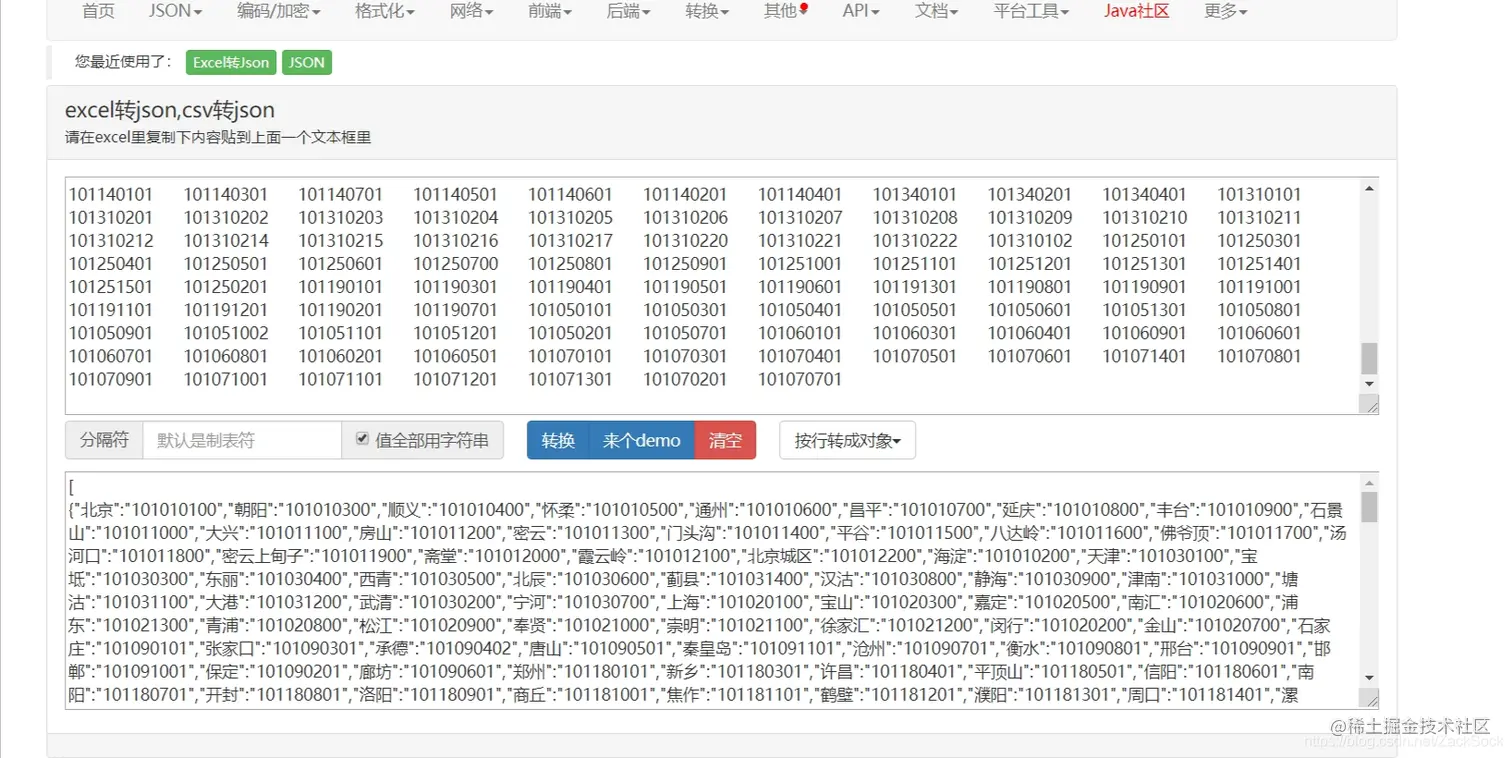The height and width of the screenshot is (758, 1512).
Task: Click the 转换 convert button
Action: pyautogui.click(x=558, y=440)
